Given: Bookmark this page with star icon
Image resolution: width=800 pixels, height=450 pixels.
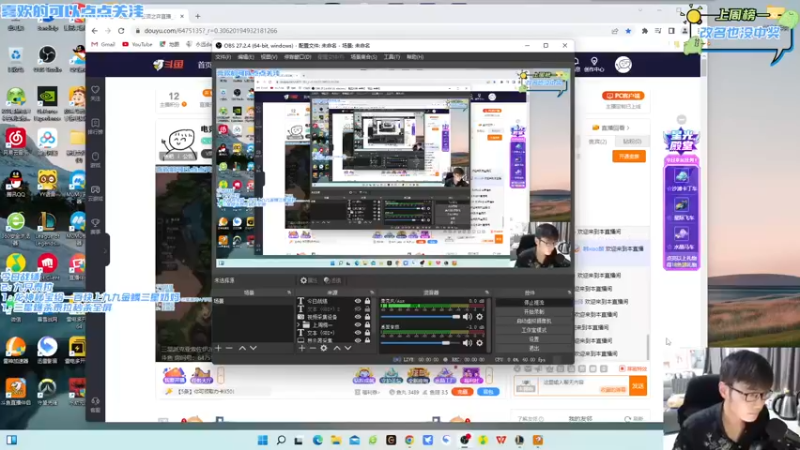Looking at the screenshot, I should (x=628, y=31).
